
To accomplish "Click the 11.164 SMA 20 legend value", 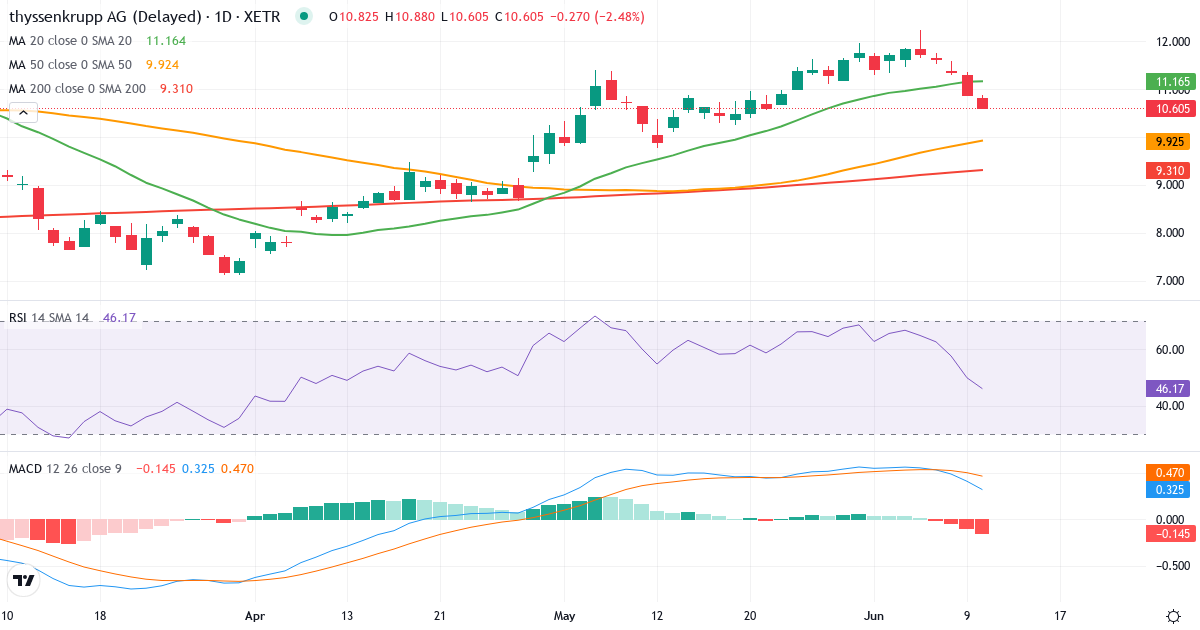I will pos(166,41).
